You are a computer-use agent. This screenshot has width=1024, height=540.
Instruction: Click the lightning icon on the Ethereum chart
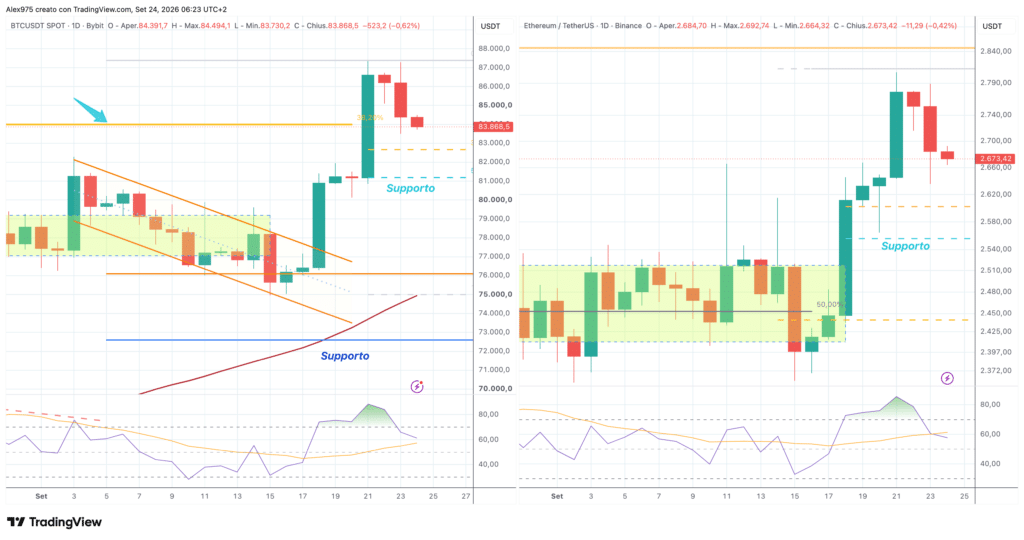click(947, 378)
